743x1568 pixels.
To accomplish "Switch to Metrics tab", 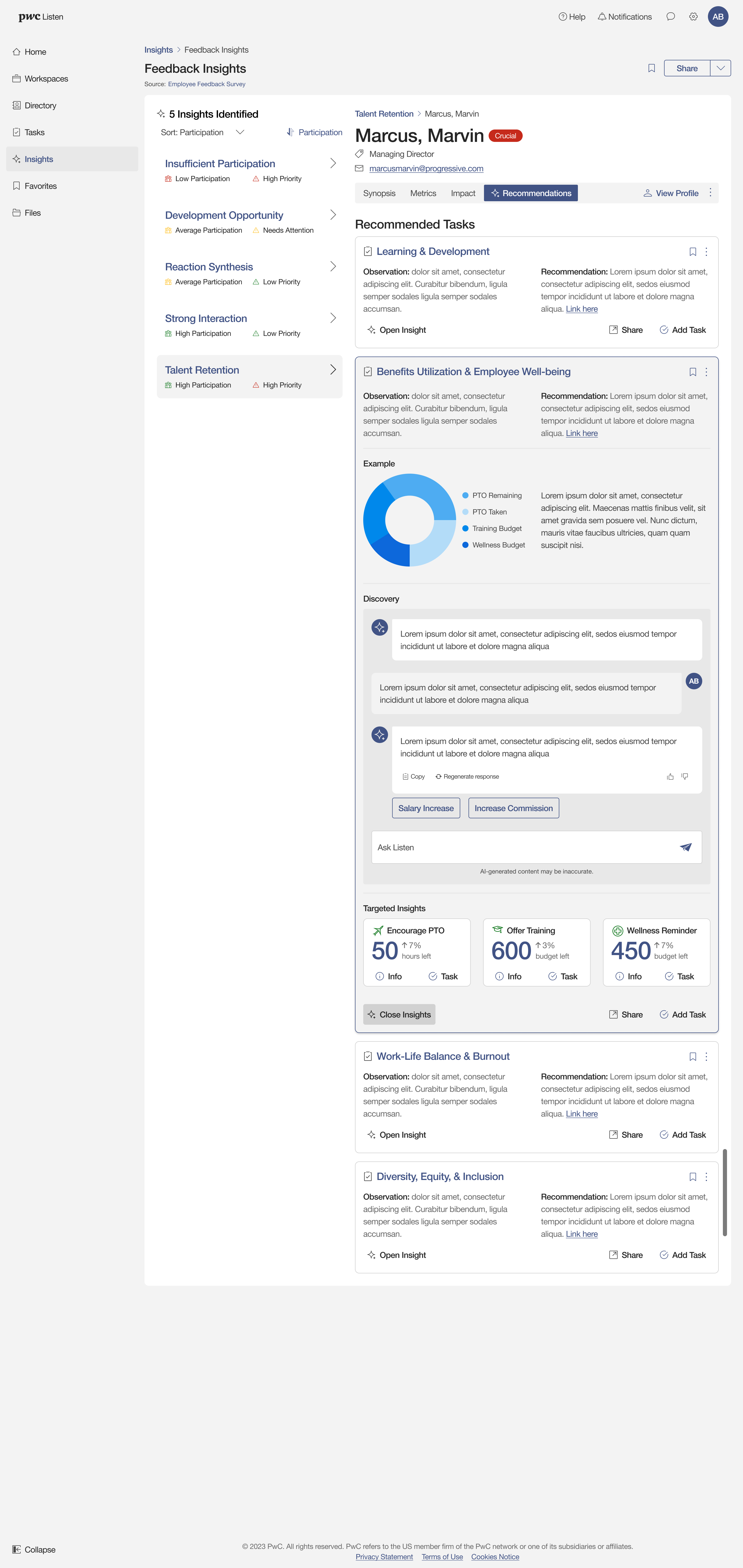I will pos(423,193).
